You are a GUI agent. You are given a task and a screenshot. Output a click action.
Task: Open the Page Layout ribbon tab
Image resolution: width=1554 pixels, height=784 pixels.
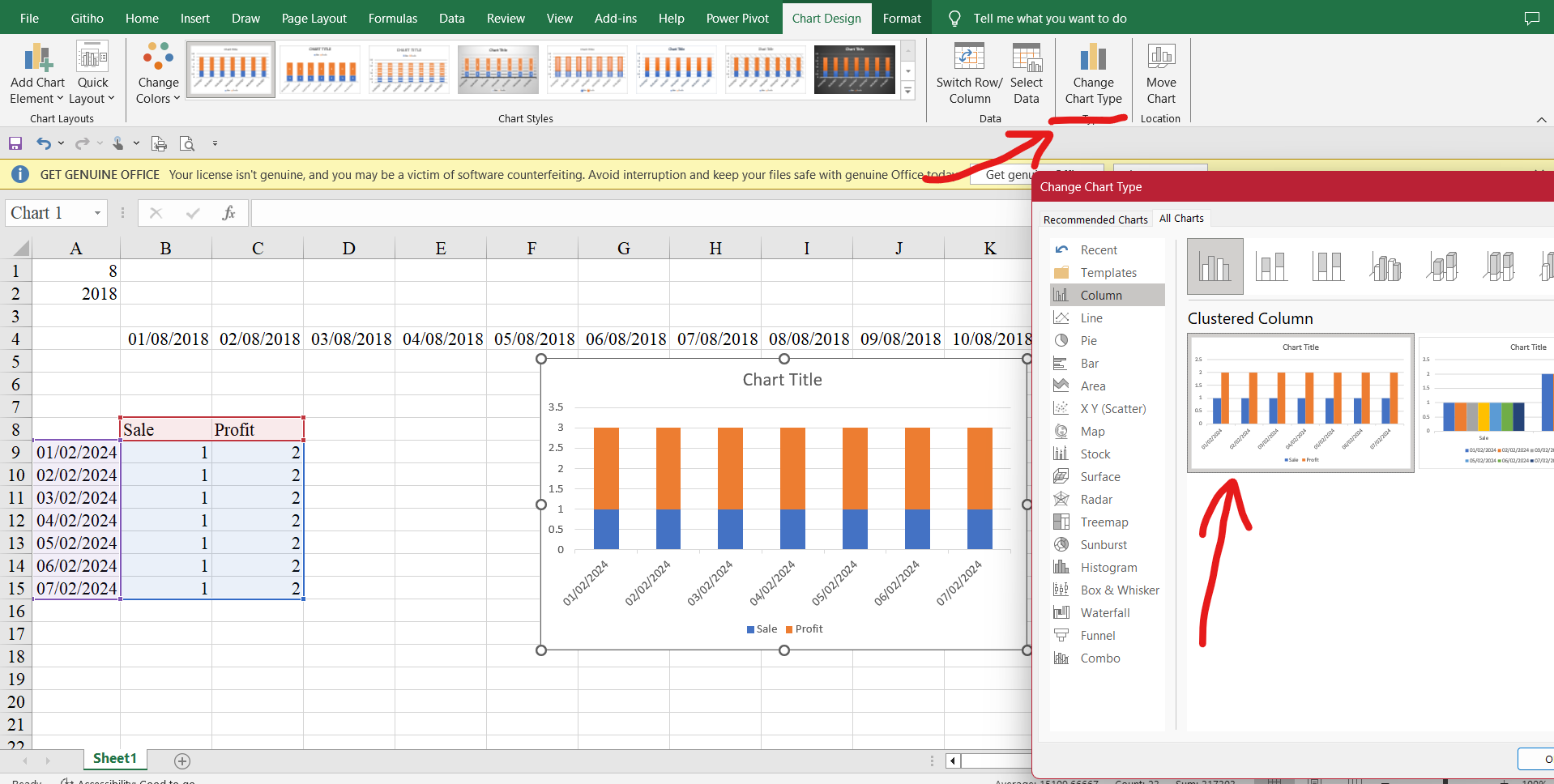point(314,18)
